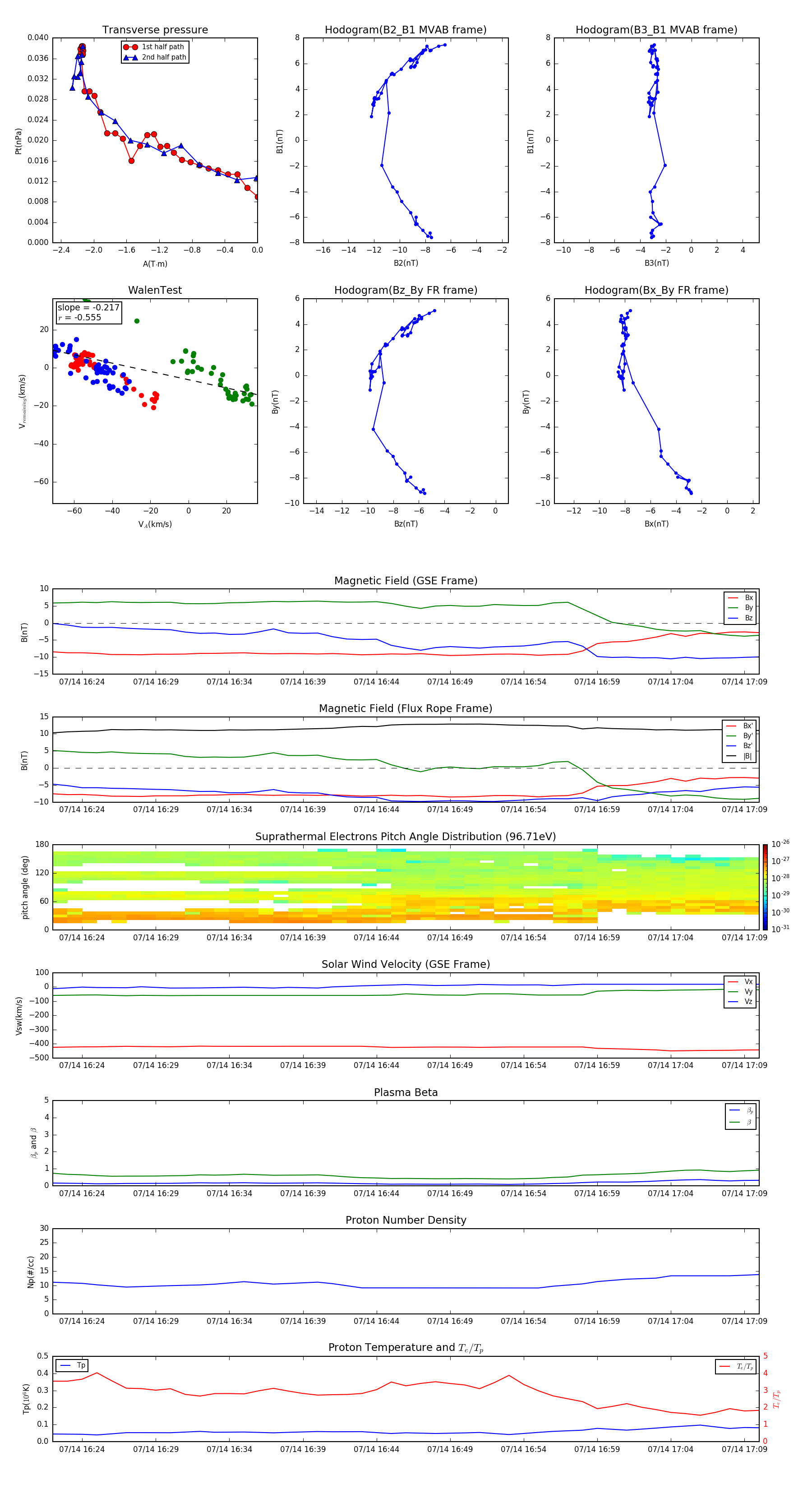Click the 'Pt(nPa)' y-axis label
Image resolution: width=812 pixels, height=1489 pixels.
pyautogui.click(x=18, y=140)
